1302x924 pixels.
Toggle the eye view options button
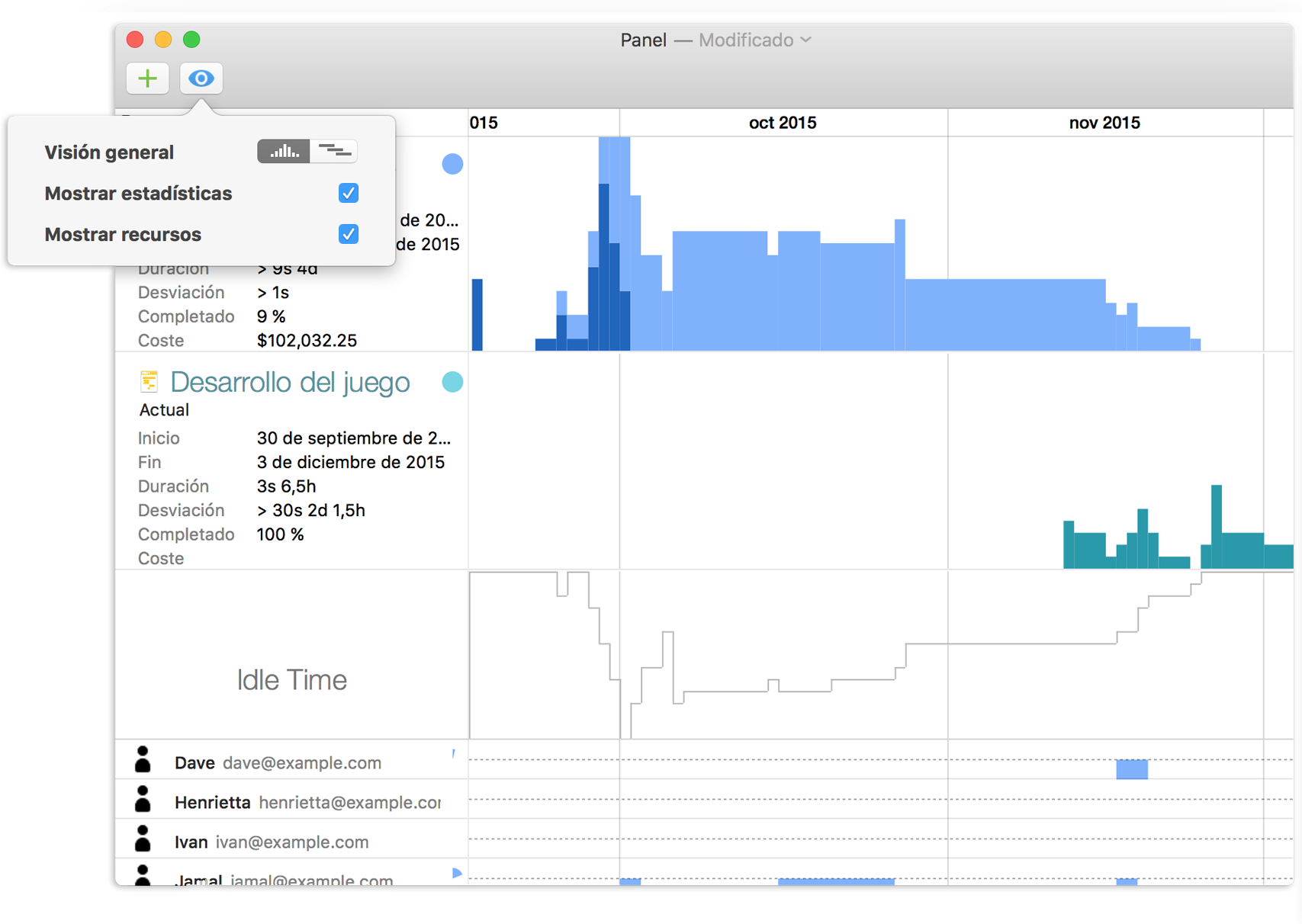click(x=201, y=79)
